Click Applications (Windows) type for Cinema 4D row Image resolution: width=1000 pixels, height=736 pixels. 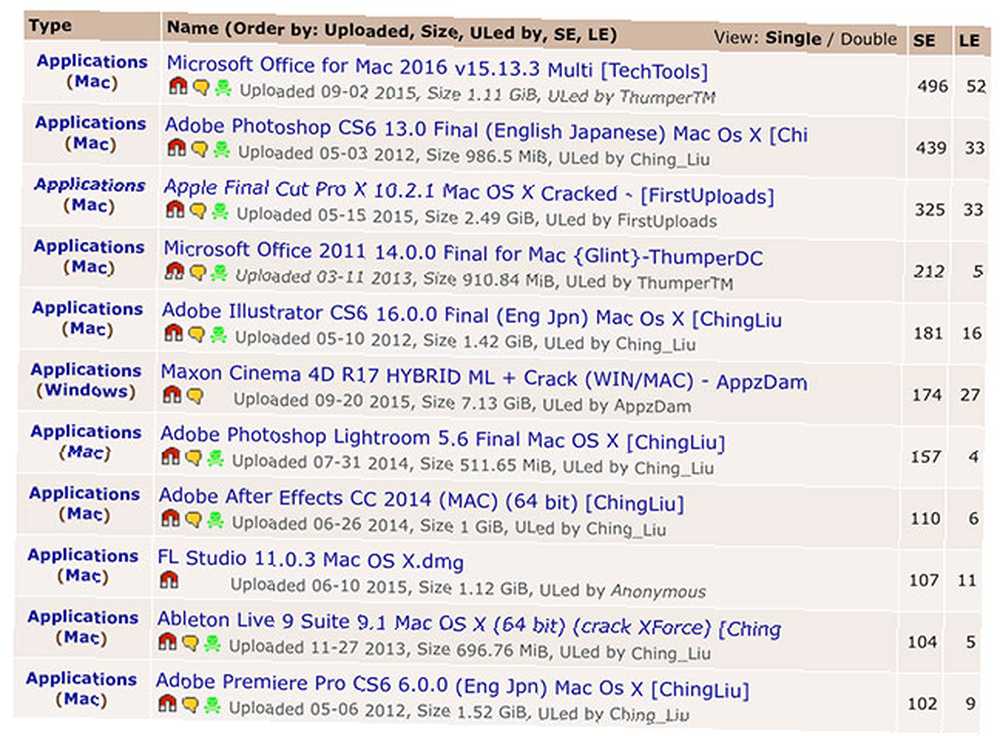coord(86,380)
